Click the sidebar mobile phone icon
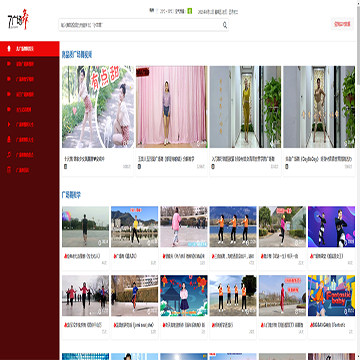The width and height of the screenshot is (360, 360). [9, 170]
